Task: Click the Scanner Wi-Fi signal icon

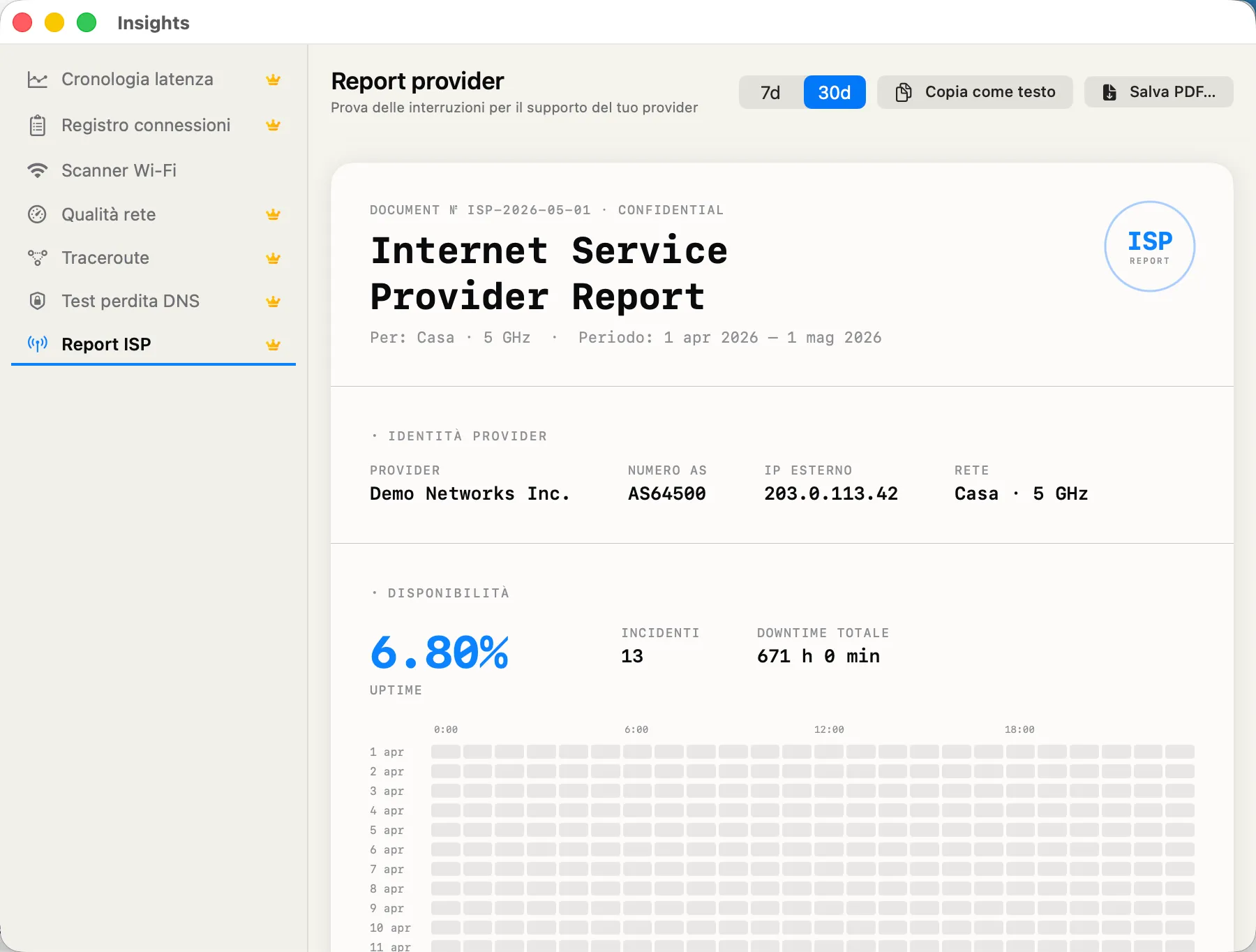Action: point(37,170)
